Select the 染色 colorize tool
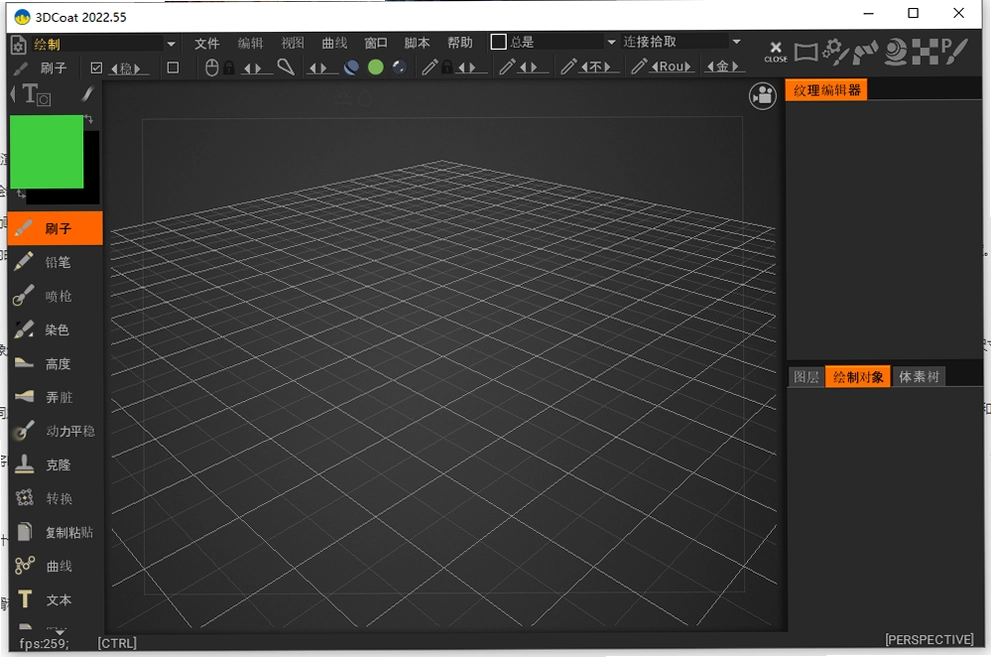 point(55,330)
